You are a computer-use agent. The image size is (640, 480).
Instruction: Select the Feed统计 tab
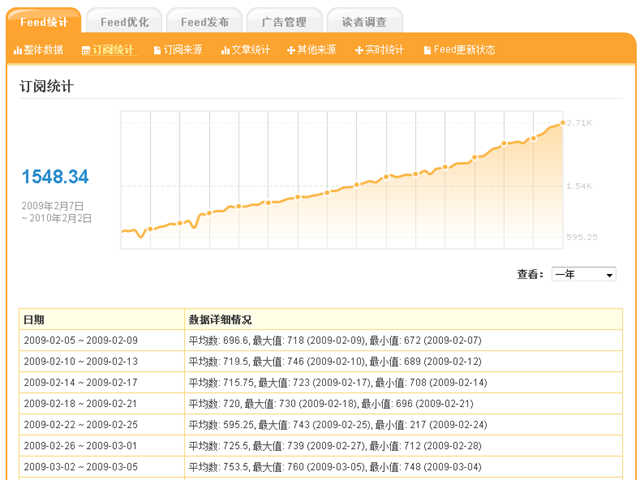click(44, 21)
